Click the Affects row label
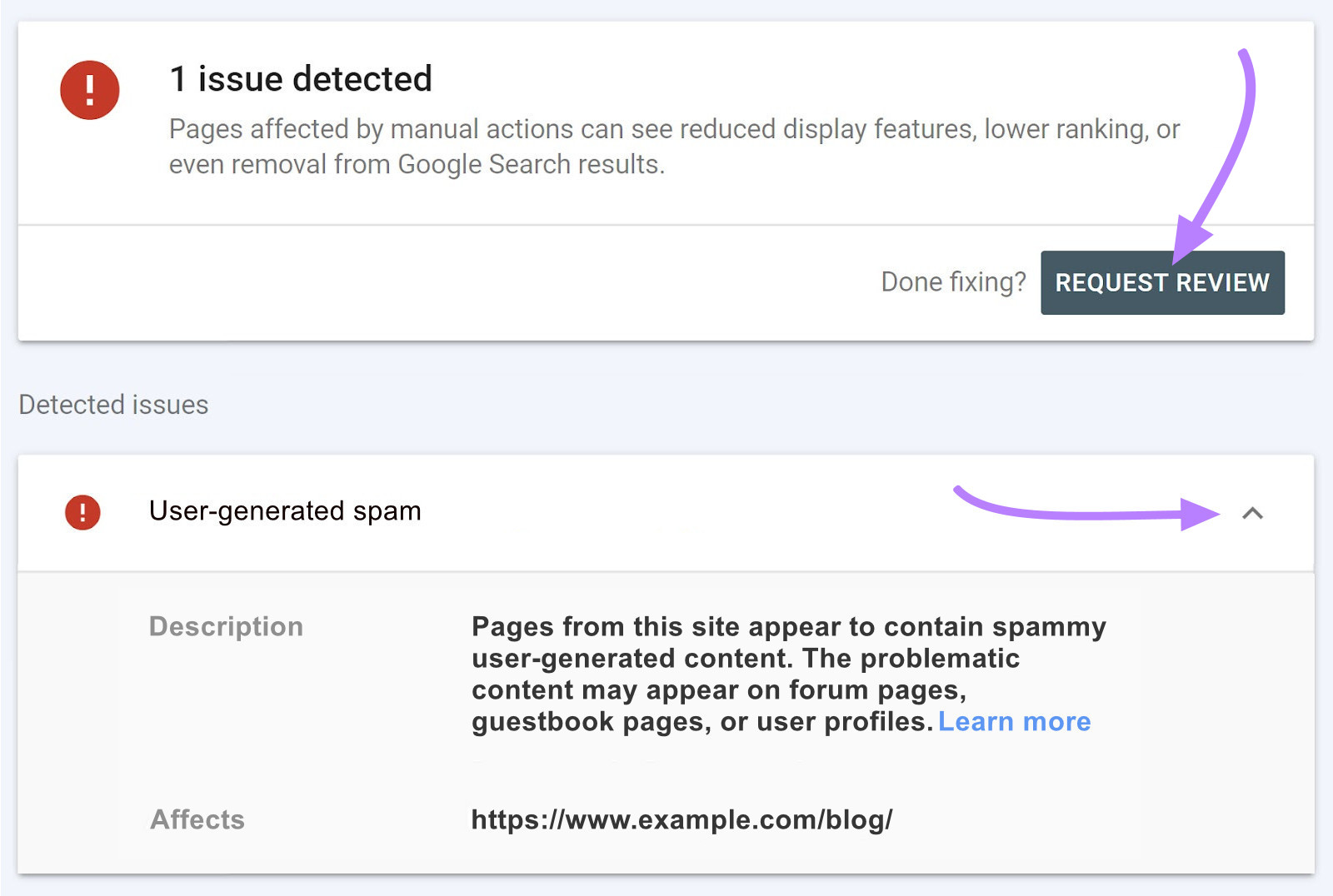The width and height of the screenshot is (1333, 896). pyautogui.click(x=197, y=819)
